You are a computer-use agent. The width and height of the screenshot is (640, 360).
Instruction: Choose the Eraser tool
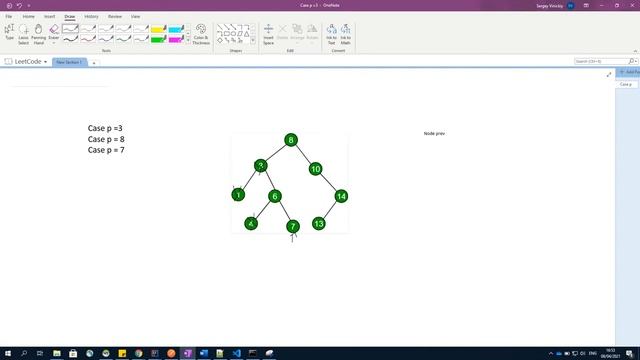click(x=54, y=31)
